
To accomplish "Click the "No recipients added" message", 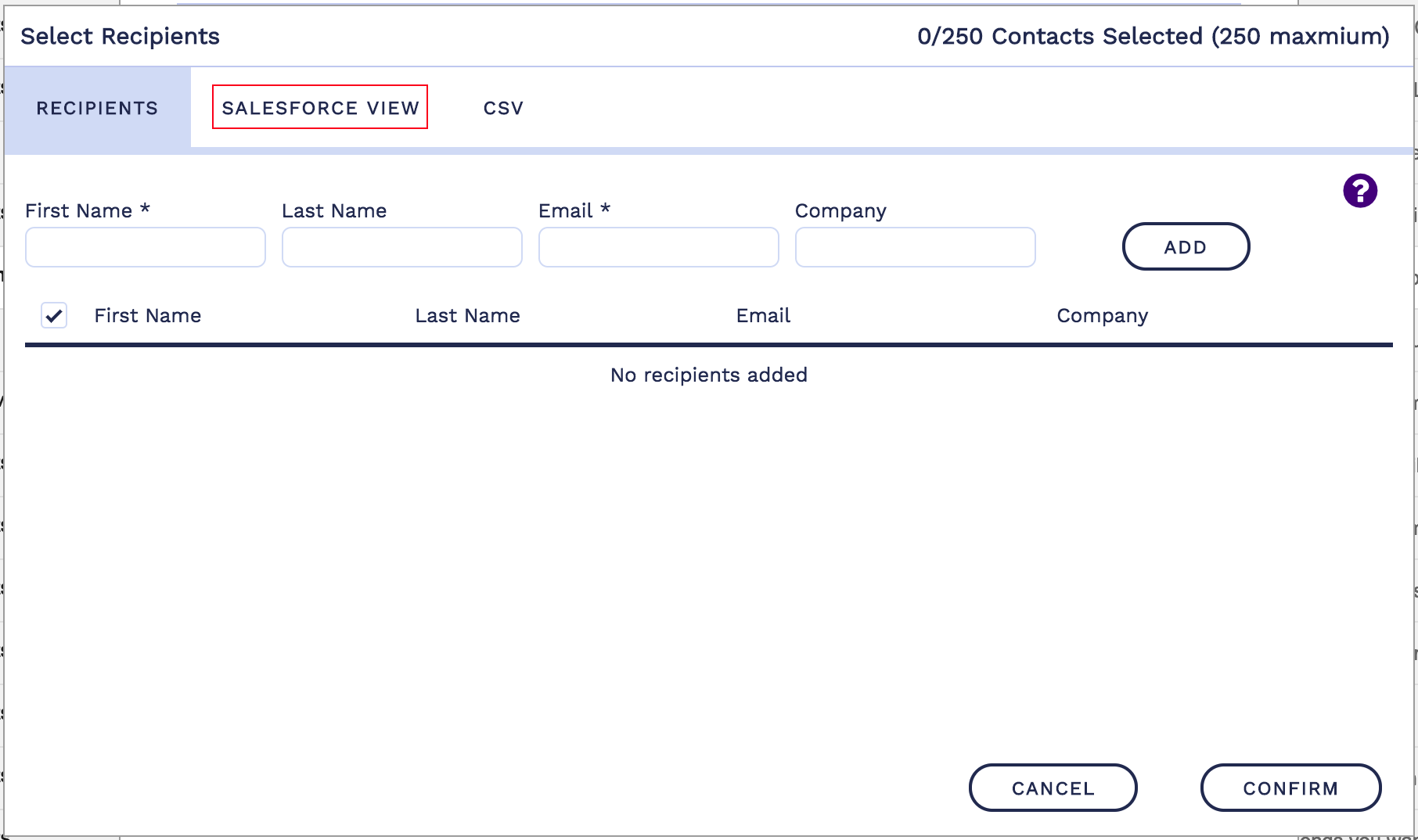I will point(708,375).
